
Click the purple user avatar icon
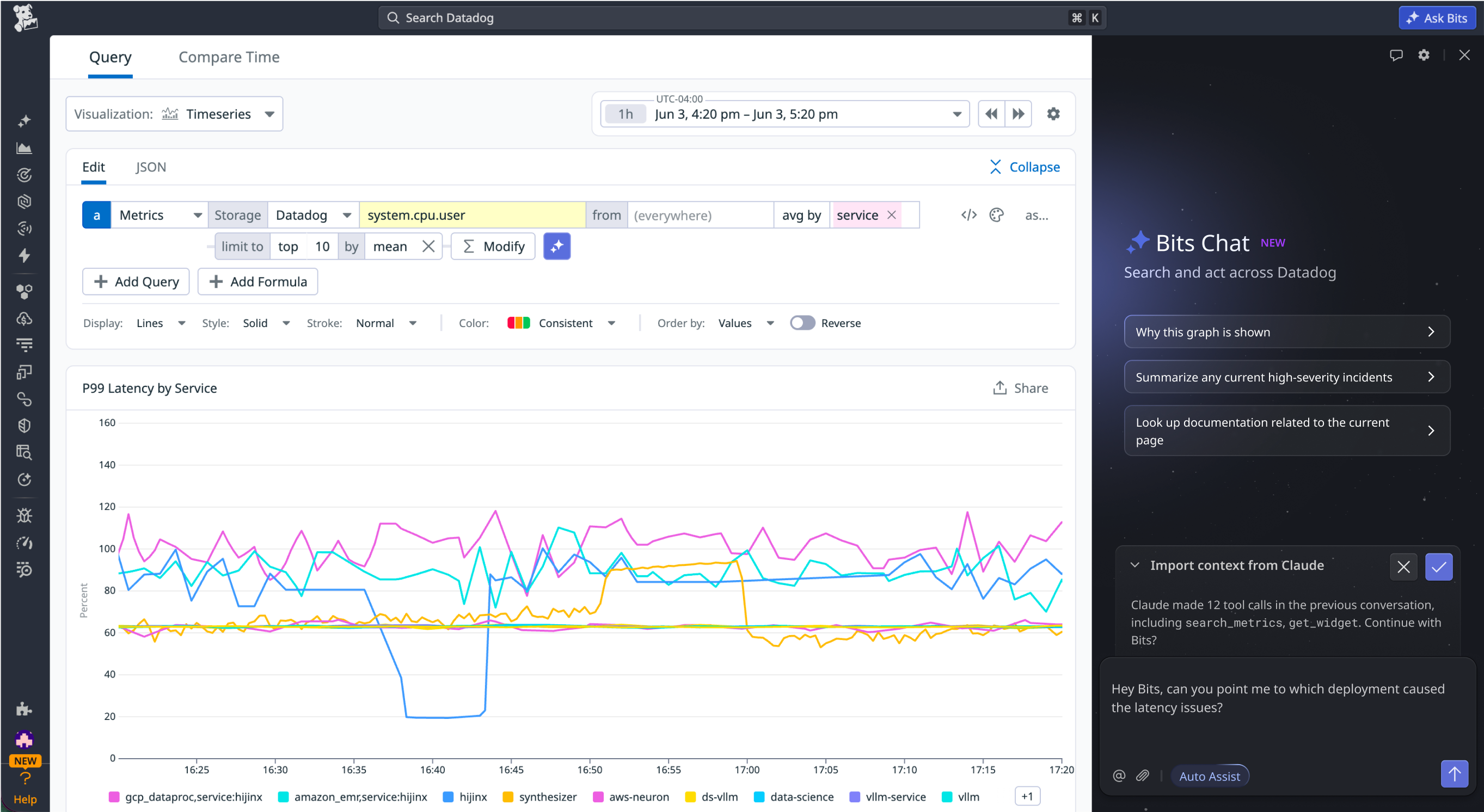pyautogui.click(x=24, y=740)
